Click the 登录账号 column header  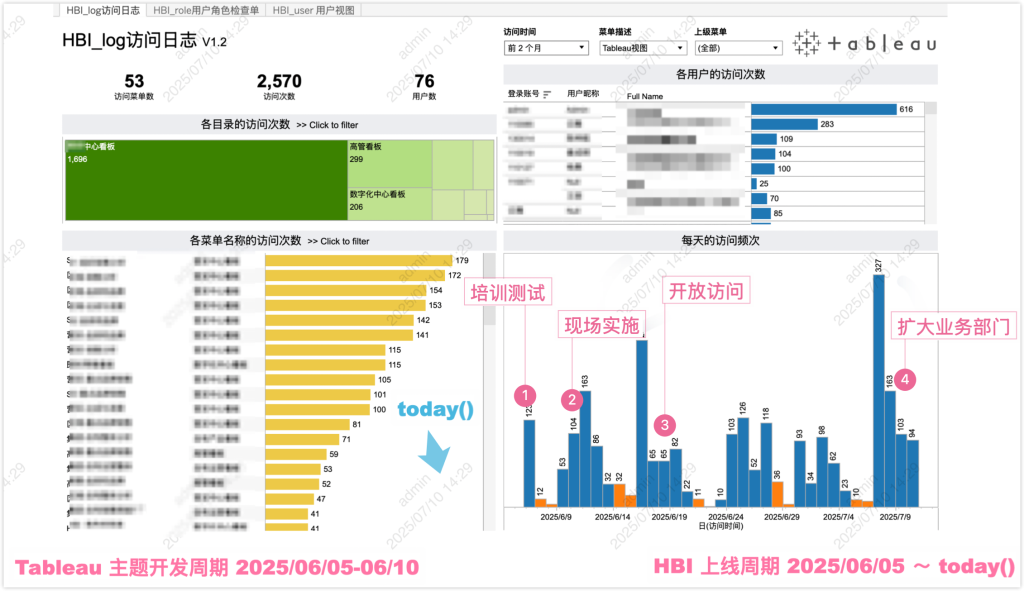click(524, 94)
